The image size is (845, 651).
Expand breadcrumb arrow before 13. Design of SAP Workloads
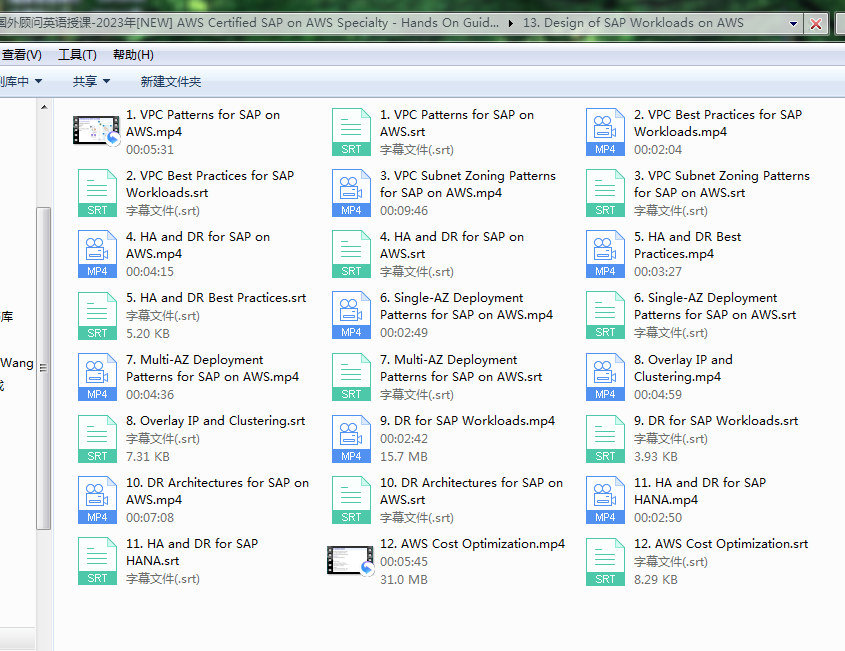(x=510, y=23)
